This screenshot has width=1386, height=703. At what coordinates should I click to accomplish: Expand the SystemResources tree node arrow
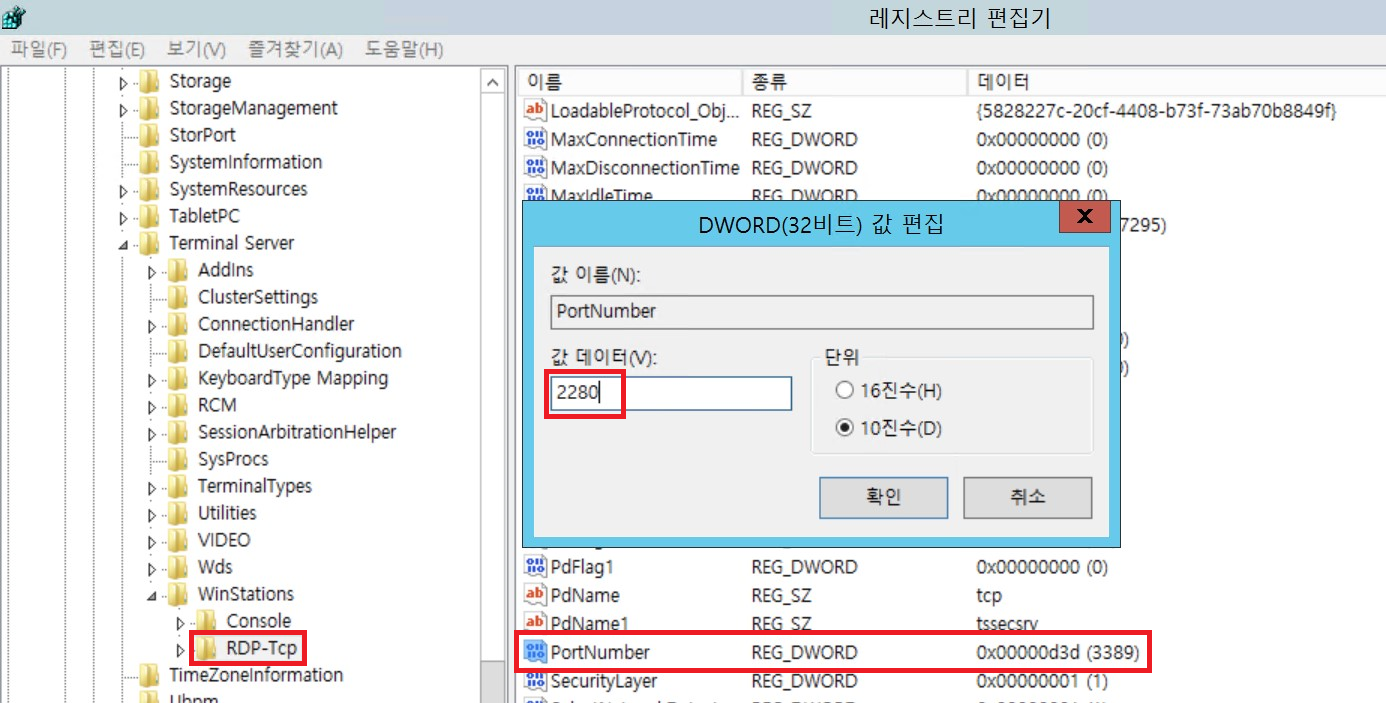[x=124, y=190]
